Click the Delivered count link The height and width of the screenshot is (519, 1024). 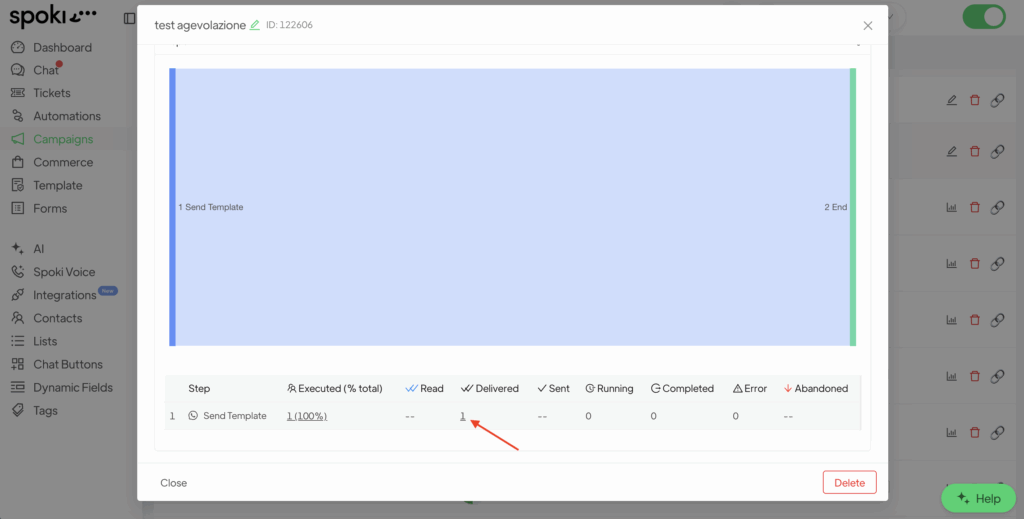463,416
